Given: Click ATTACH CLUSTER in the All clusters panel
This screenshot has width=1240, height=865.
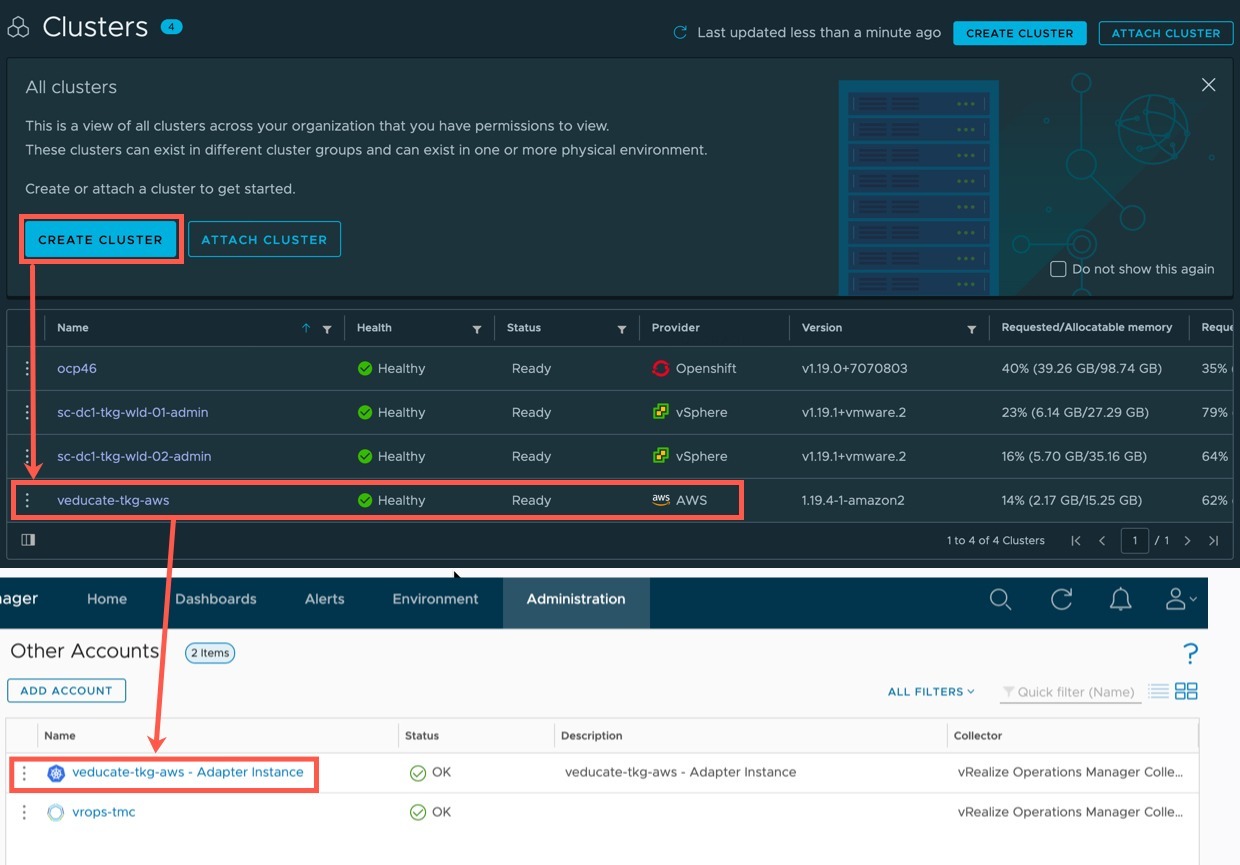Looking at the screenshot, I should tap(264, 240).
